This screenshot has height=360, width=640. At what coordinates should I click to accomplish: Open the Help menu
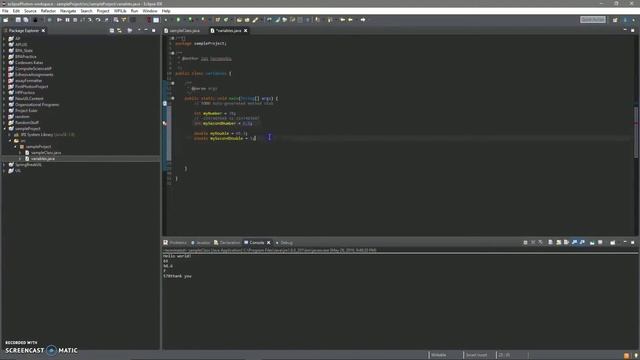pos(166,11)
